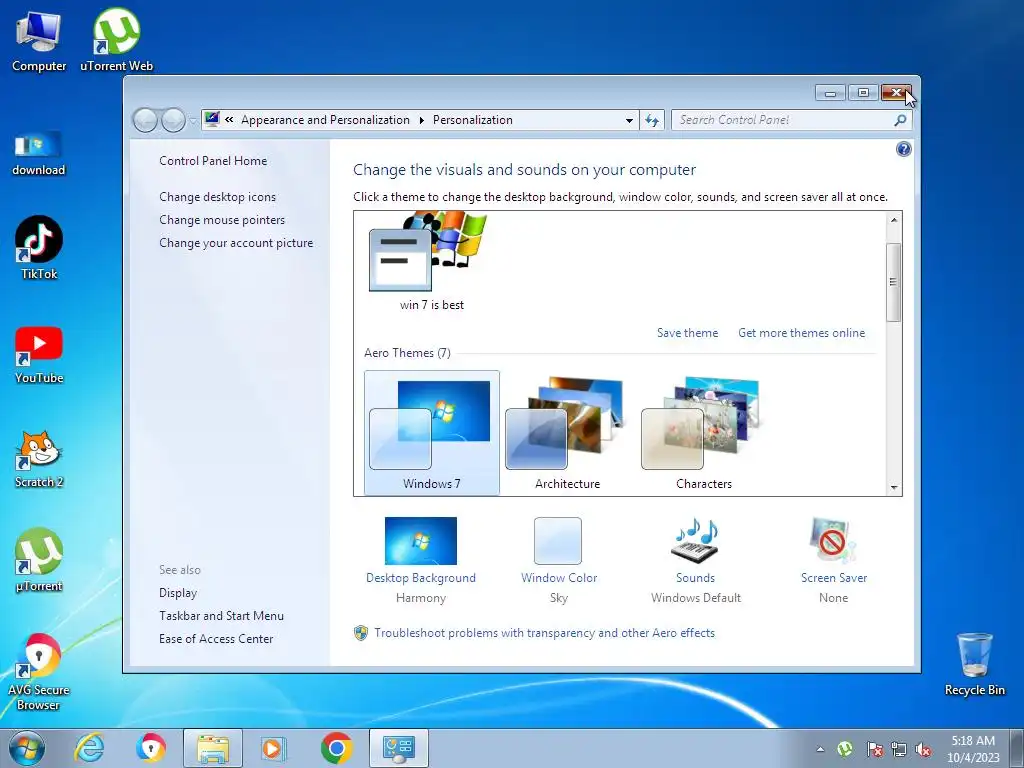Viewport: 1024px width, 768px height.
Task: Open Change your account picture link
Action: (236, 242)
